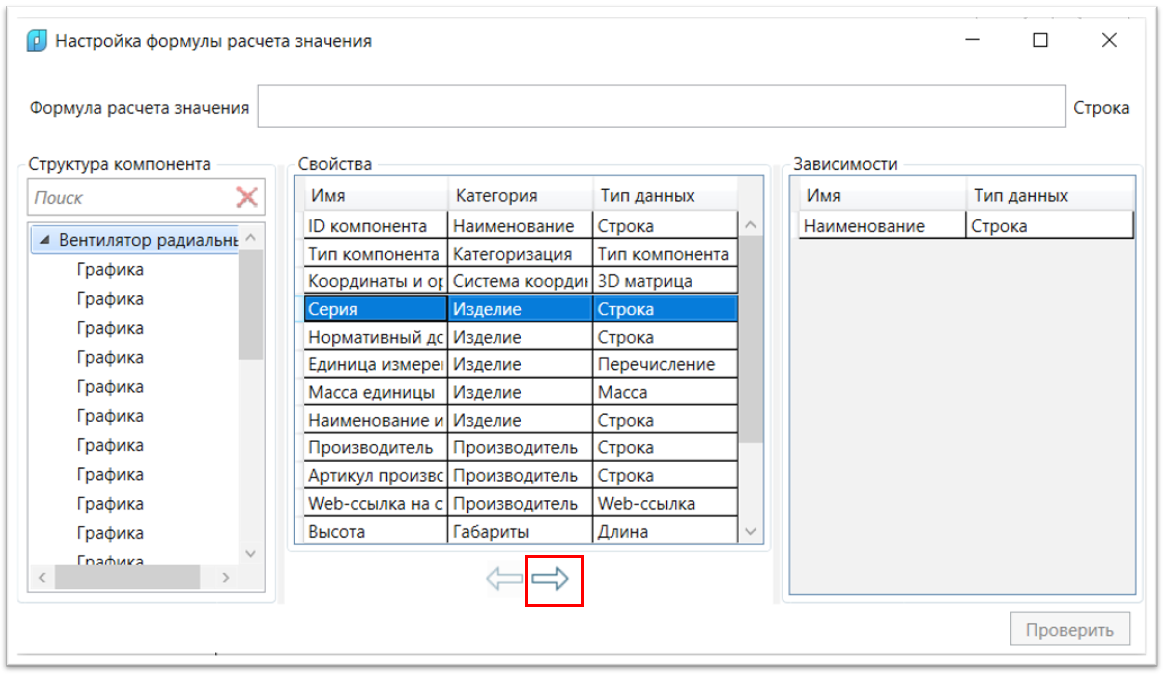Sort properties by Имя column header
This screenshot has height=676, width=1163.
372,196
